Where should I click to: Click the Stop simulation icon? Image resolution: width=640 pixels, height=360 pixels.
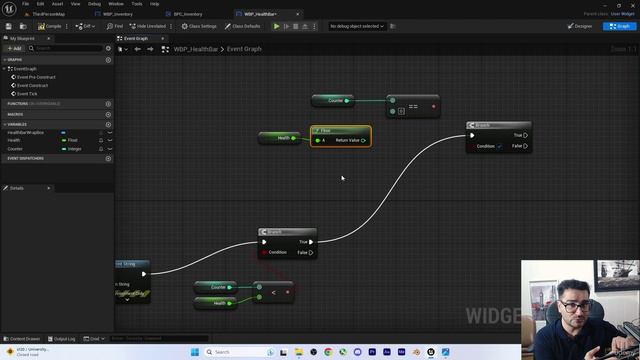click(x=296, y=26)
